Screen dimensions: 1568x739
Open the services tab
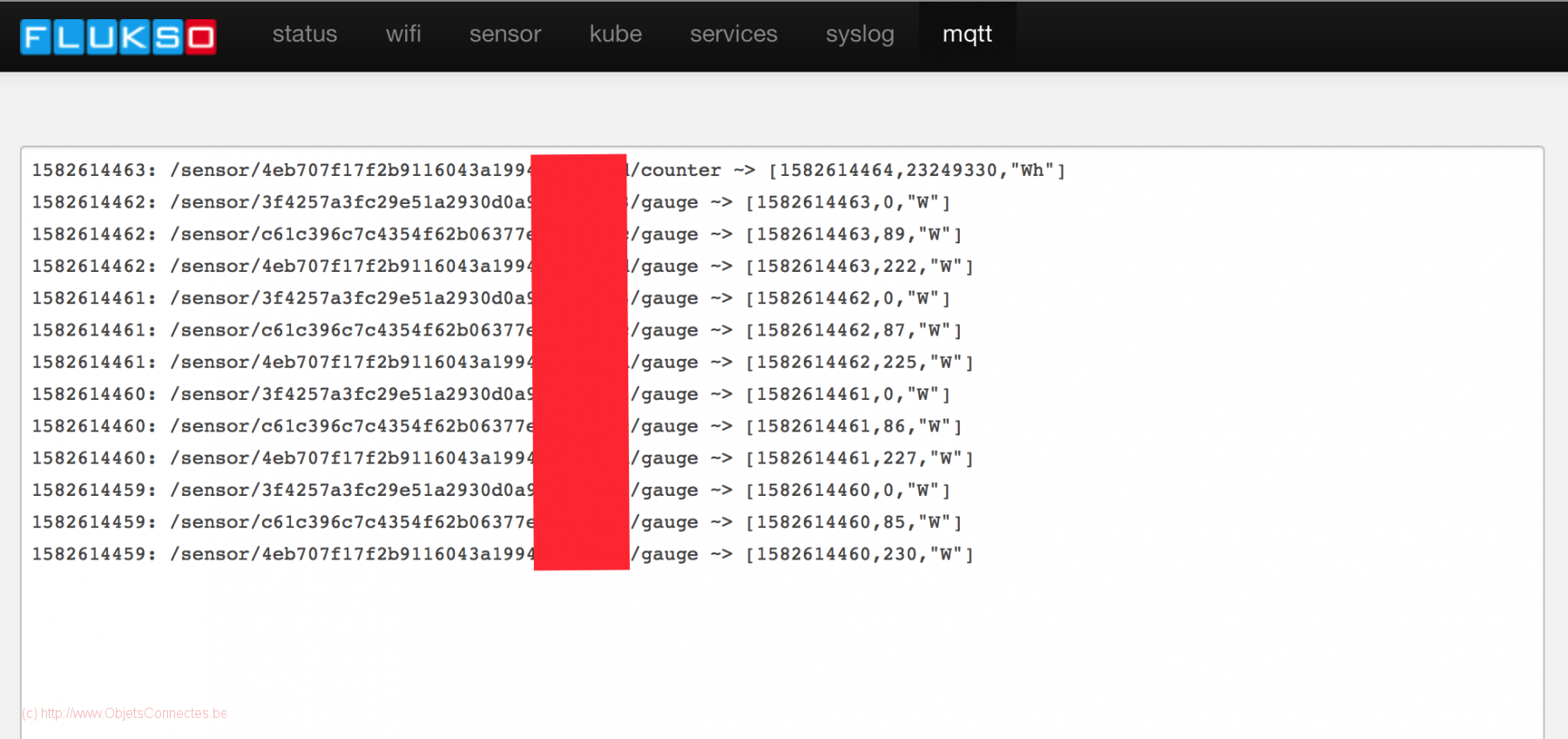[x=733, y=34]
